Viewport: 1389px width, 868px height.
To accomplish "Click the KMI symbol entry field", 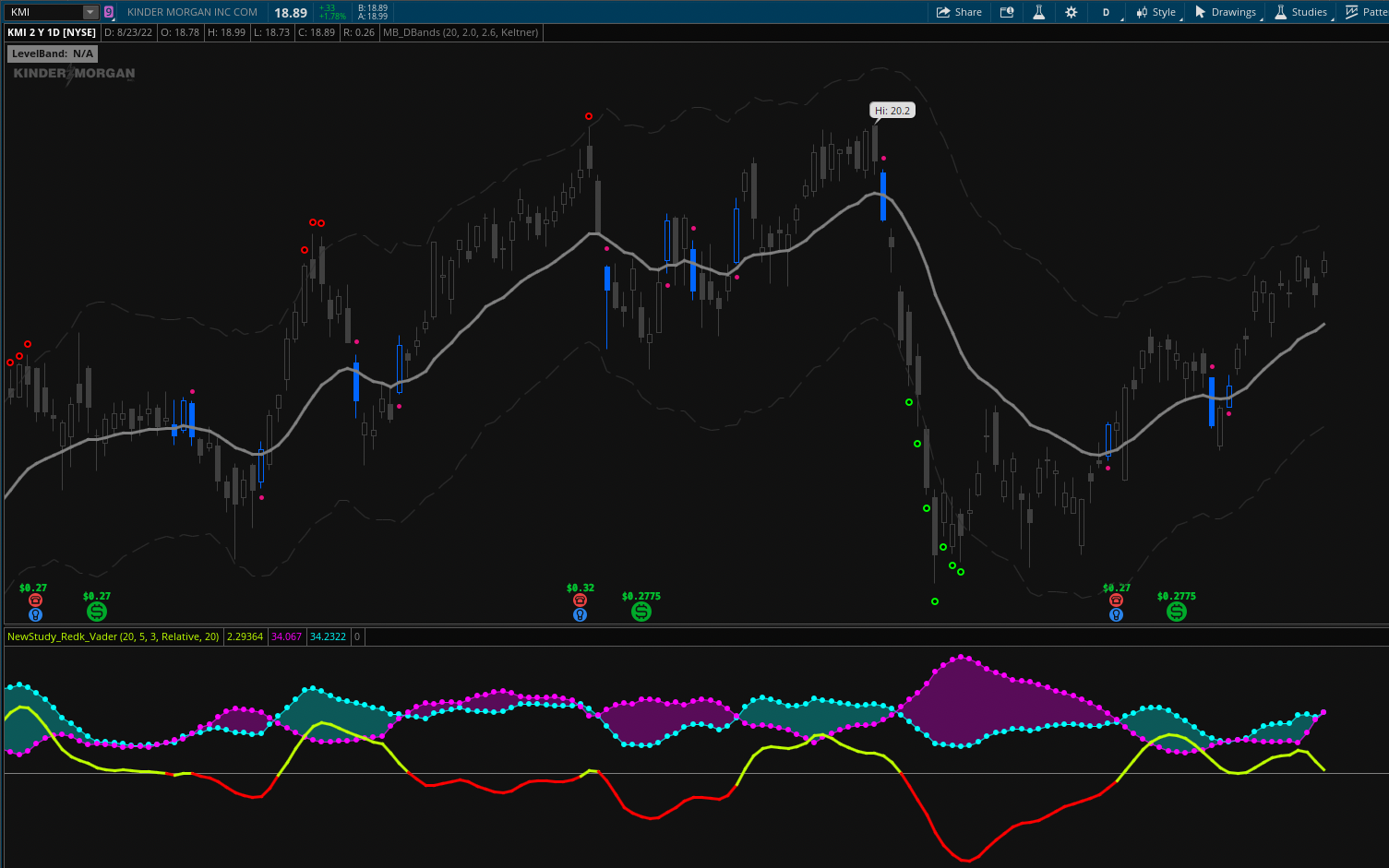I will tap(43, 12).
